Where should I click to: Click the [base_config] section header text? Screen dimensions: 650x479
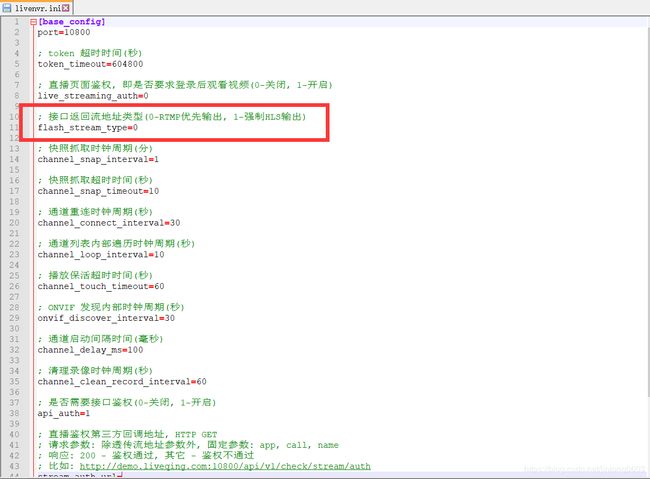(71, 22)
